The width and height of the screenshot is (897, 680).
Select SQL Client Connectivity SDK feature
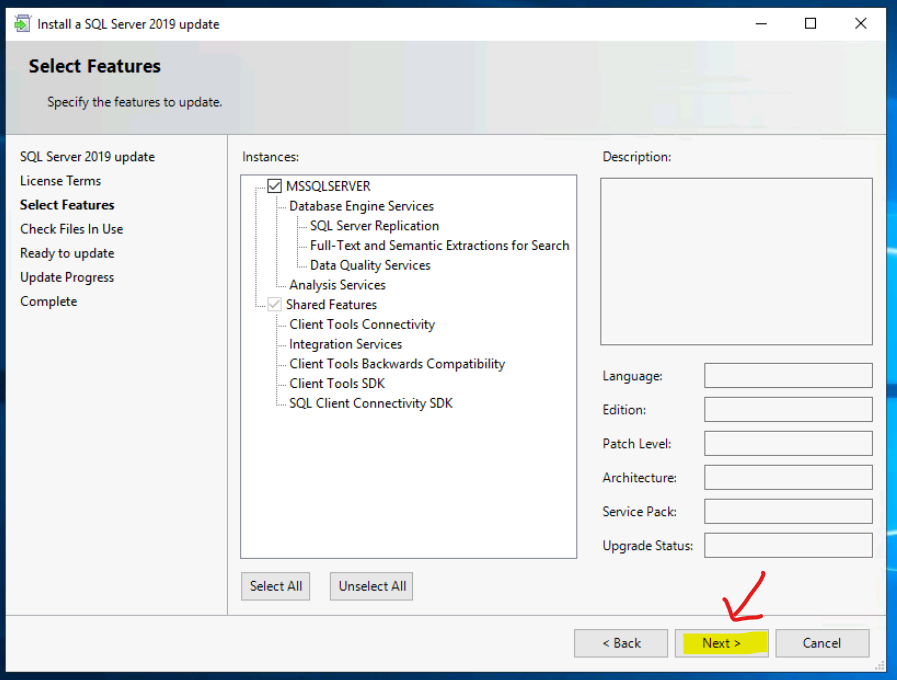370,403
